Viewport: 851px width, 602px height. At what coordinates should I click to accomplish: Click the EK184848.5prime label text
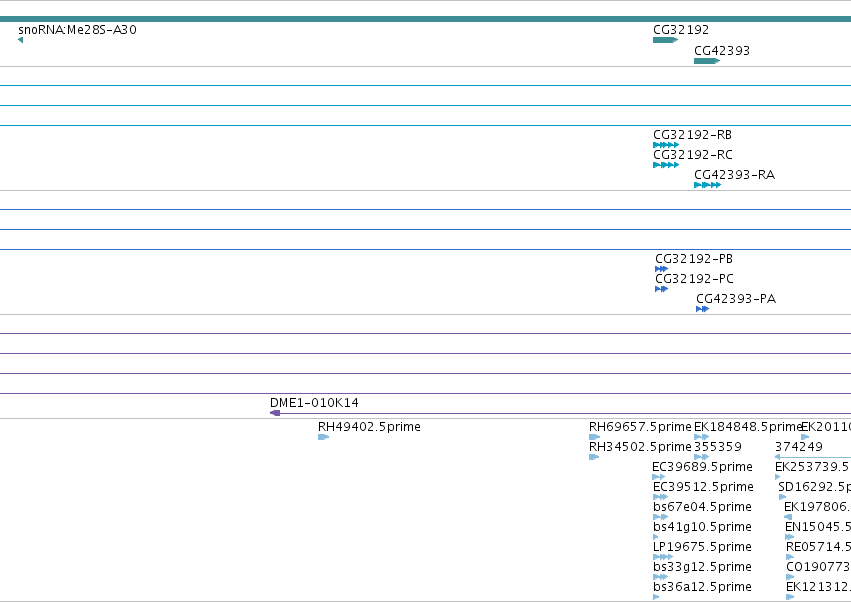coord(748,427)
